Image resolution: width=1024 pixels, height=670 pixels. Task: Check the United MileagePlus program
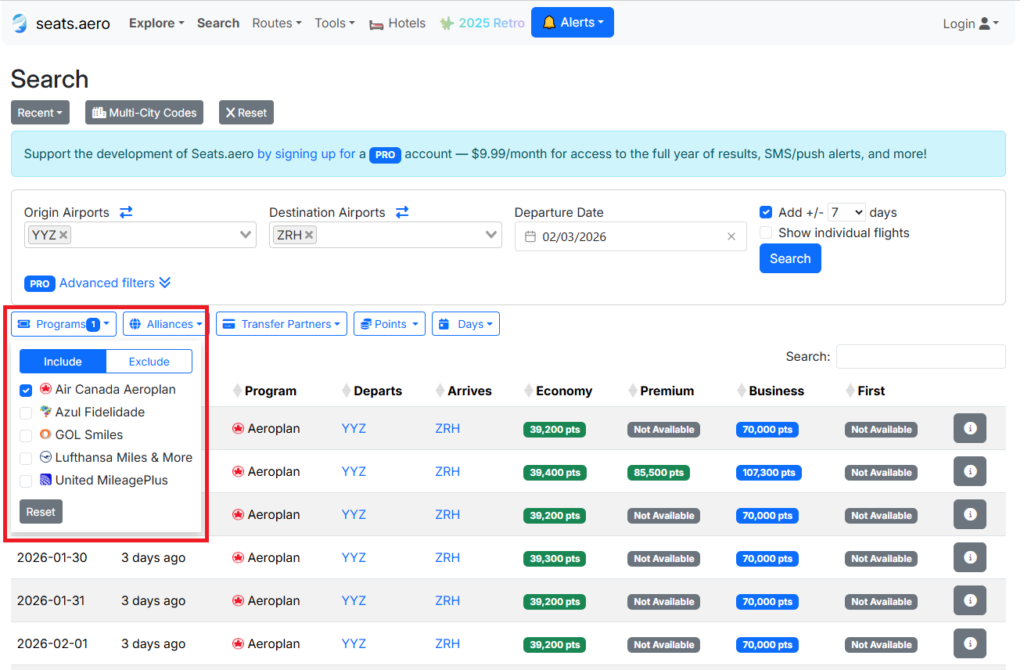(26, 481)
